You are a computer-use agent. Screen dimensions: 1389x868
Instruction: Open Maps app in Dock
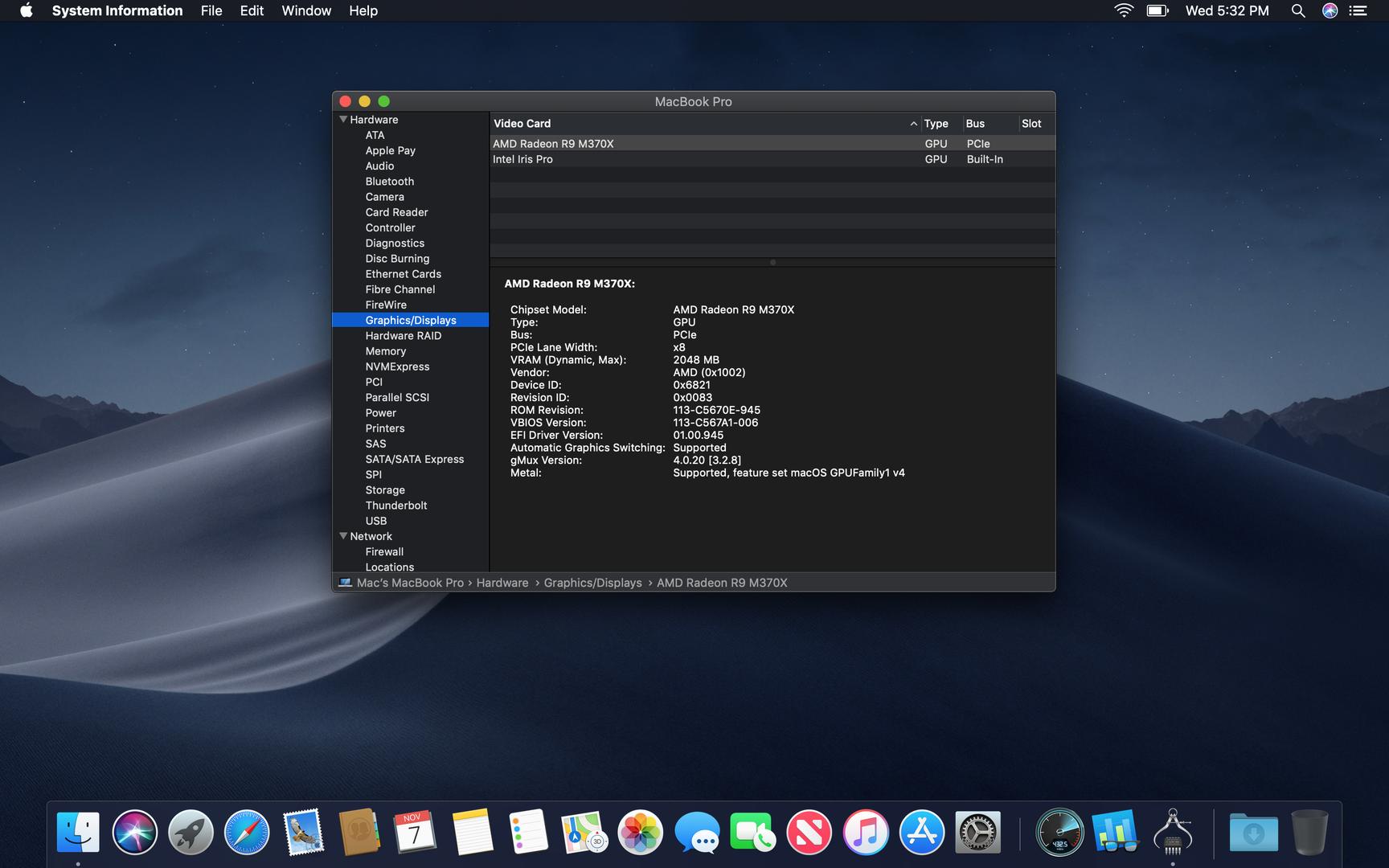(584, 832)
